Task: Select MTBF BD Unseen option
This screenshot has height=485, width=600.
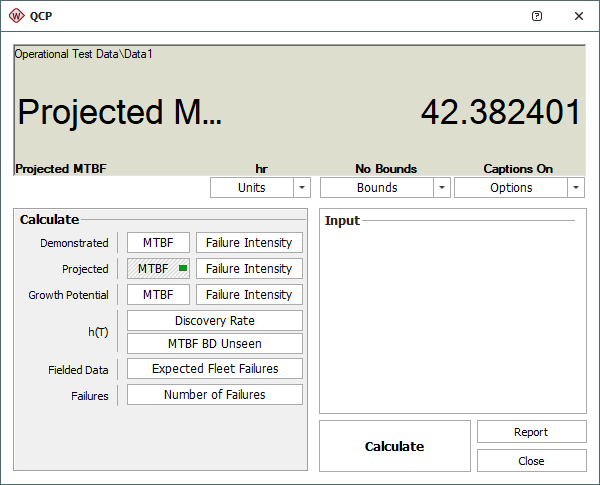Action: 214,343
